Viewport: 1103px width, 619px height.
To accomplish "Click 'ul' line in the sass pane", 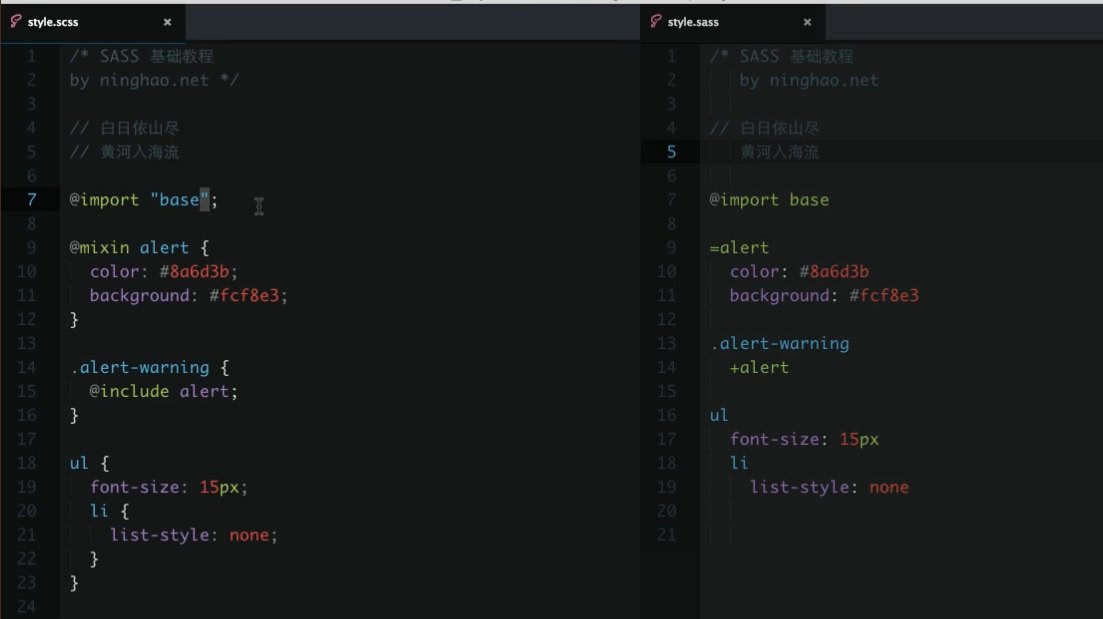I will tap(719, 415).
